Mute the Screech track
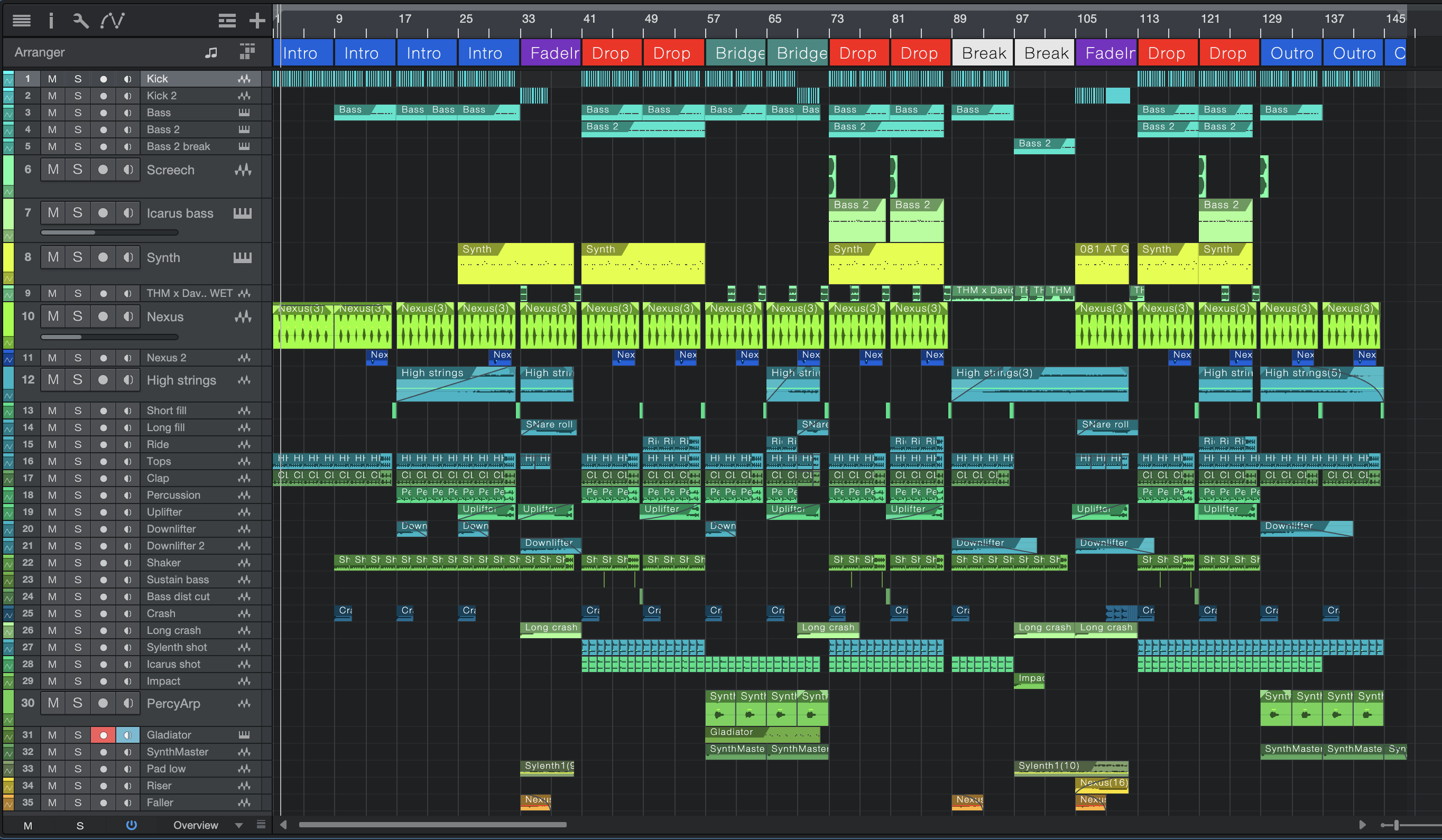 pyautogui.click(x=53, y=169)
